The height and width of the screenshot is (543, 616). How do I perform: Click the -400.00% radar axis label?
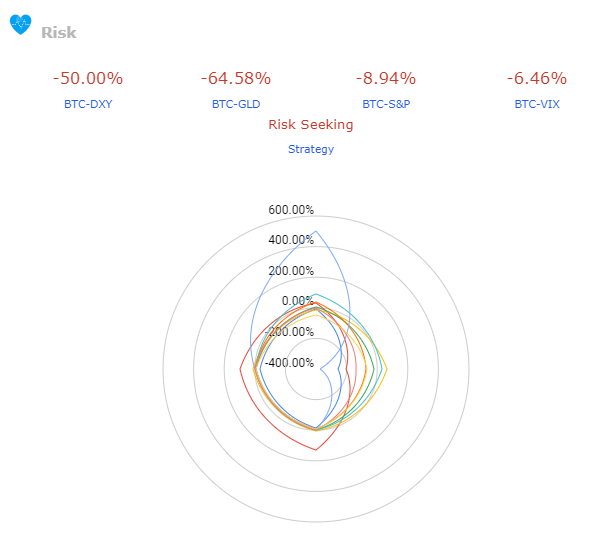coord(290,363)
